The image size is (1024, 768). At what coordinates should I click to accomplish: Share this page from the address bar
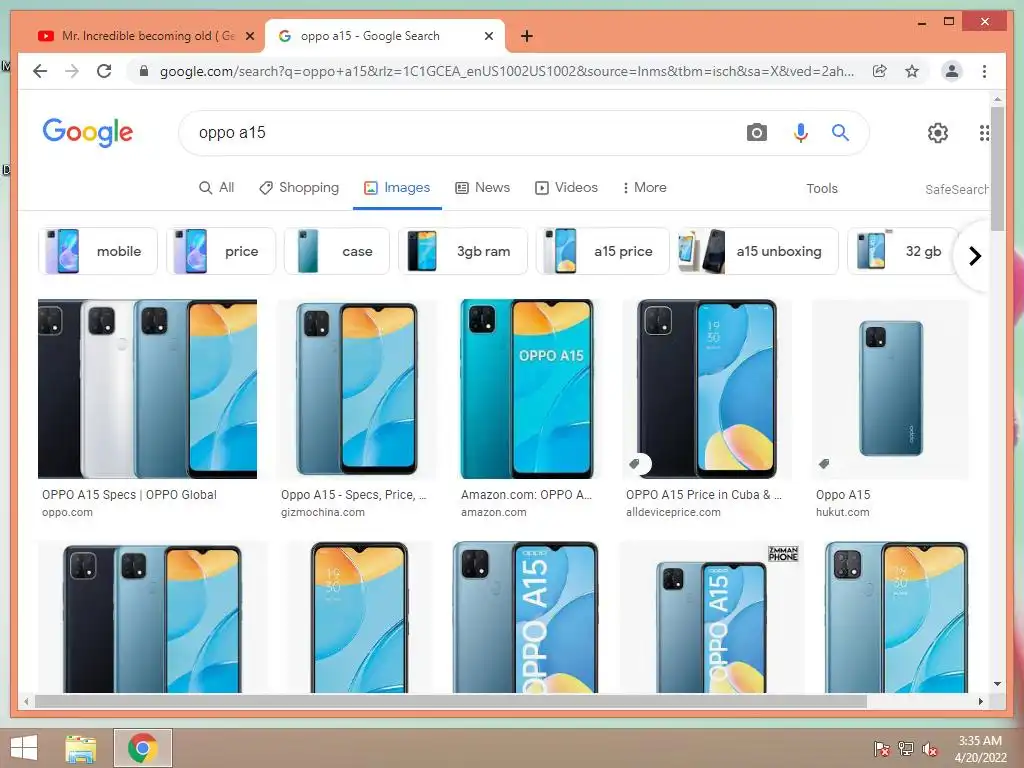point(880,71)
